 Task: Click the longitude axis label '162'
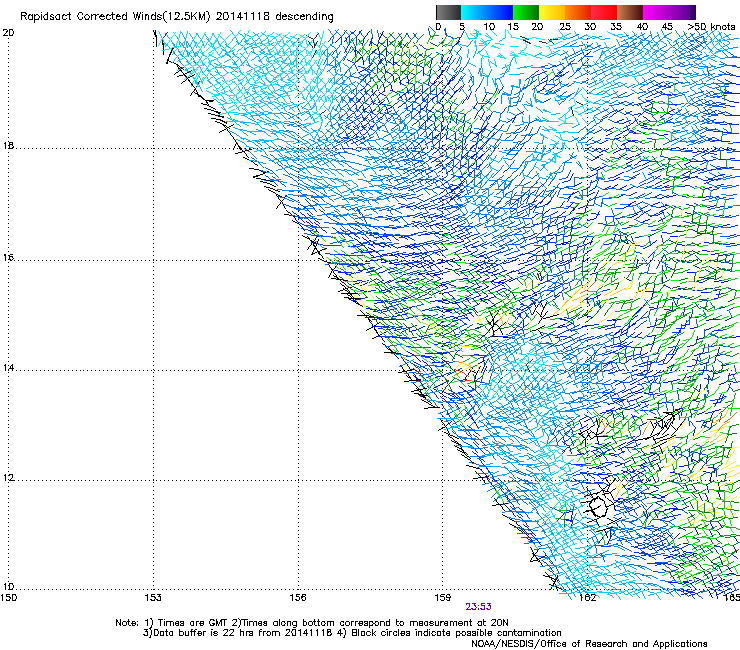point(587,598)
